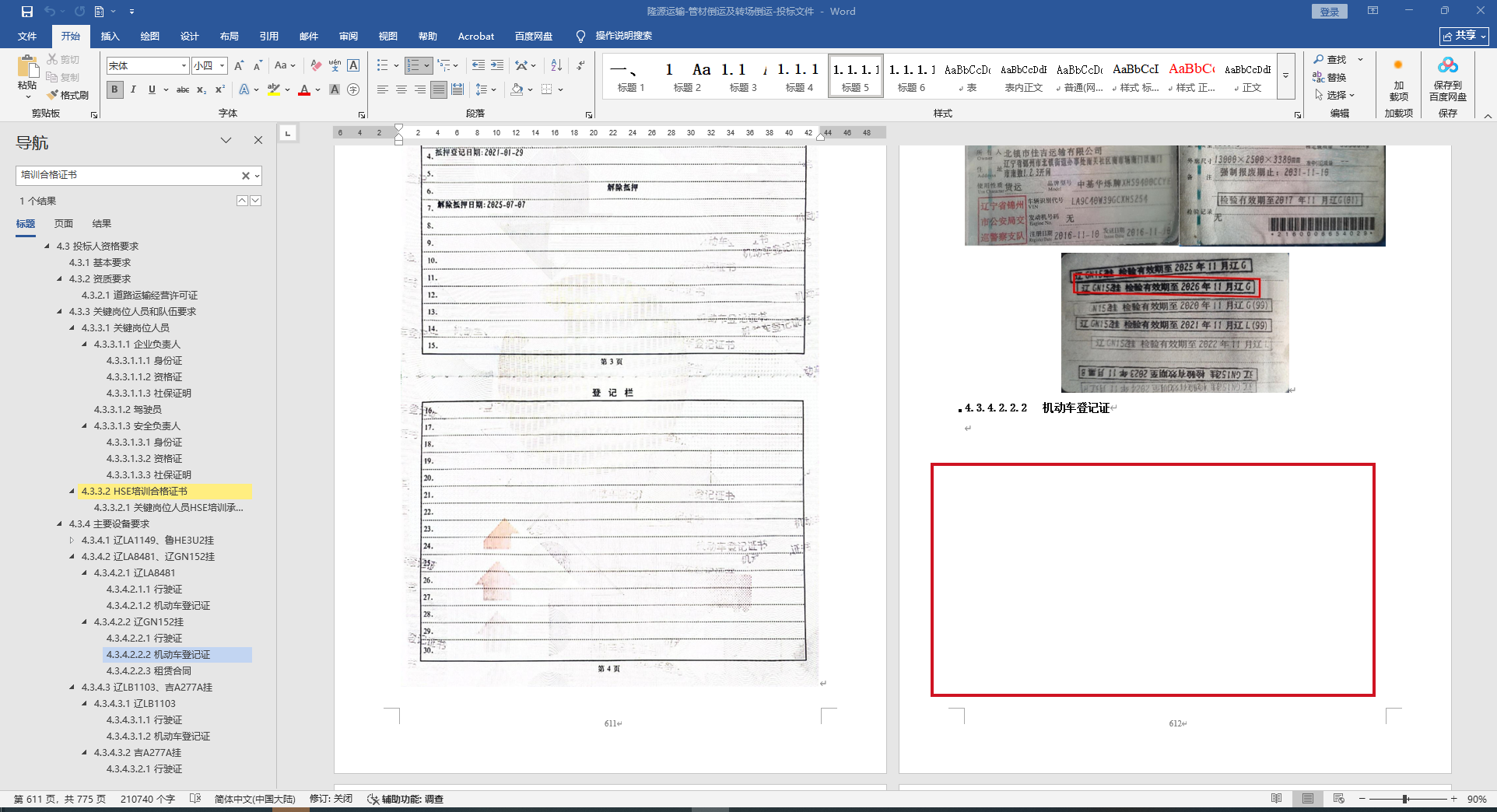The height and width of the screenshot is (812, 1497).
Task: Open the 替换 replace tool
Action: 1330,77
